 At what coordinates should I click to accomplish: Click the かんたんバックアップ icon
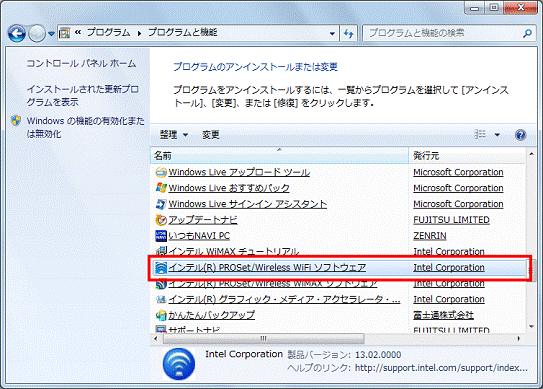(161, 315)
